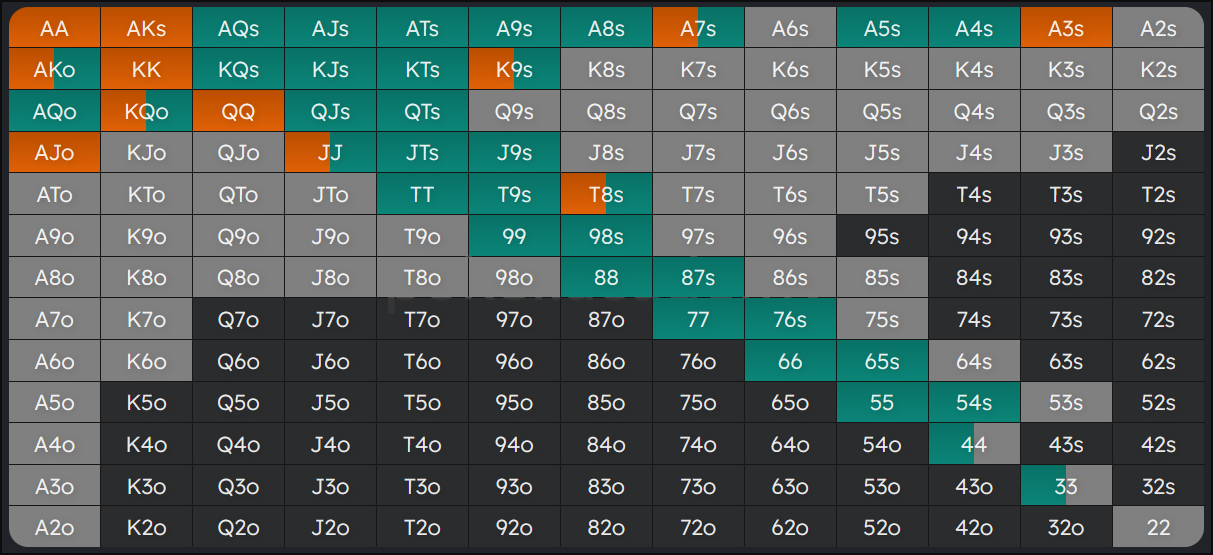This screenshot has width=1213, height=555.
Task: Click the QQ pocket pair cell
Action: [x=239, y=112]
